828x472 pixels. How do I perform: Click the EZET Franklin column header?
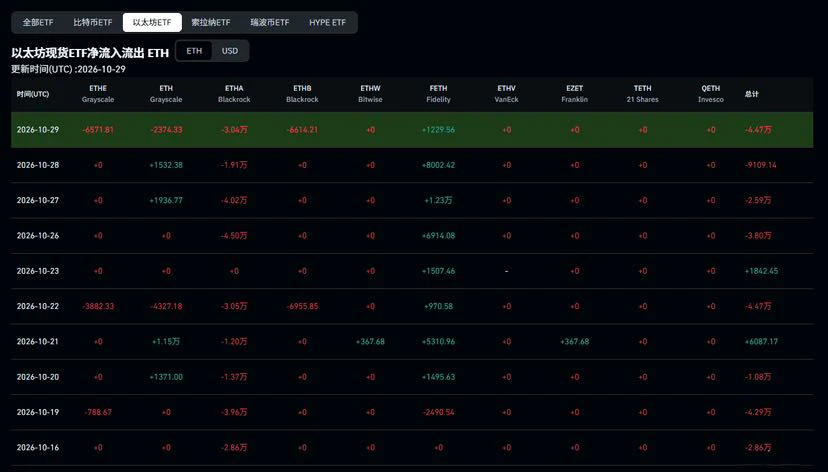click(x=575, y=94)
